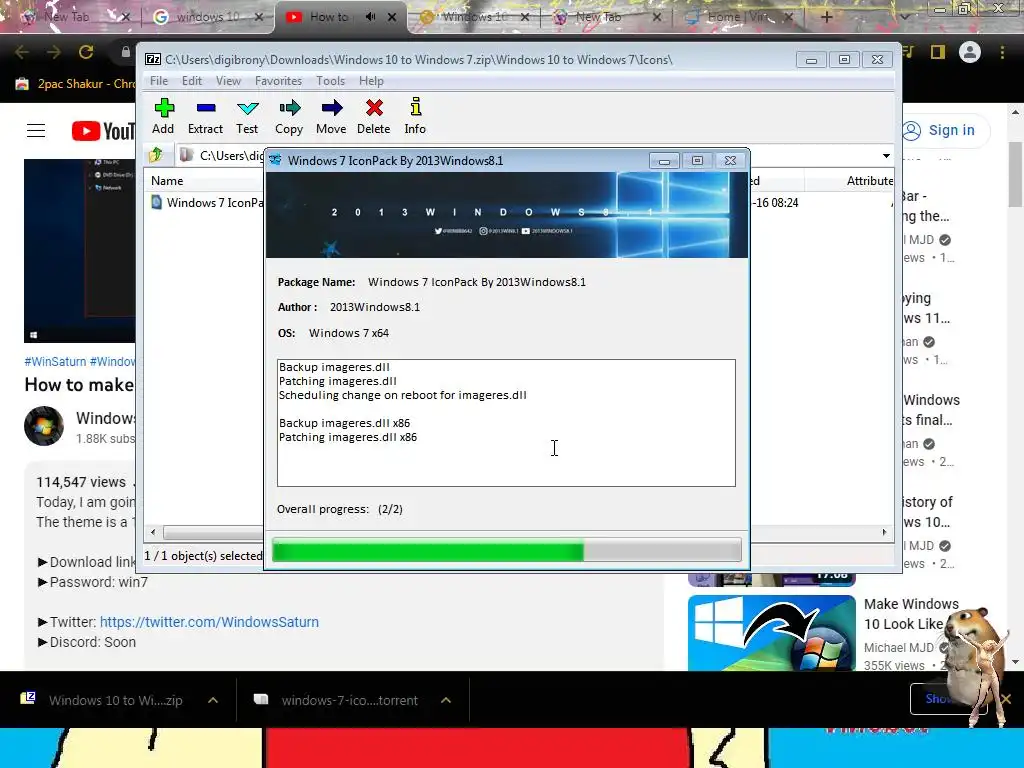The image size is (1024, 768).
Task: Open 'Make Windows 10 Look Like' video title
Action: coord(912,614)
